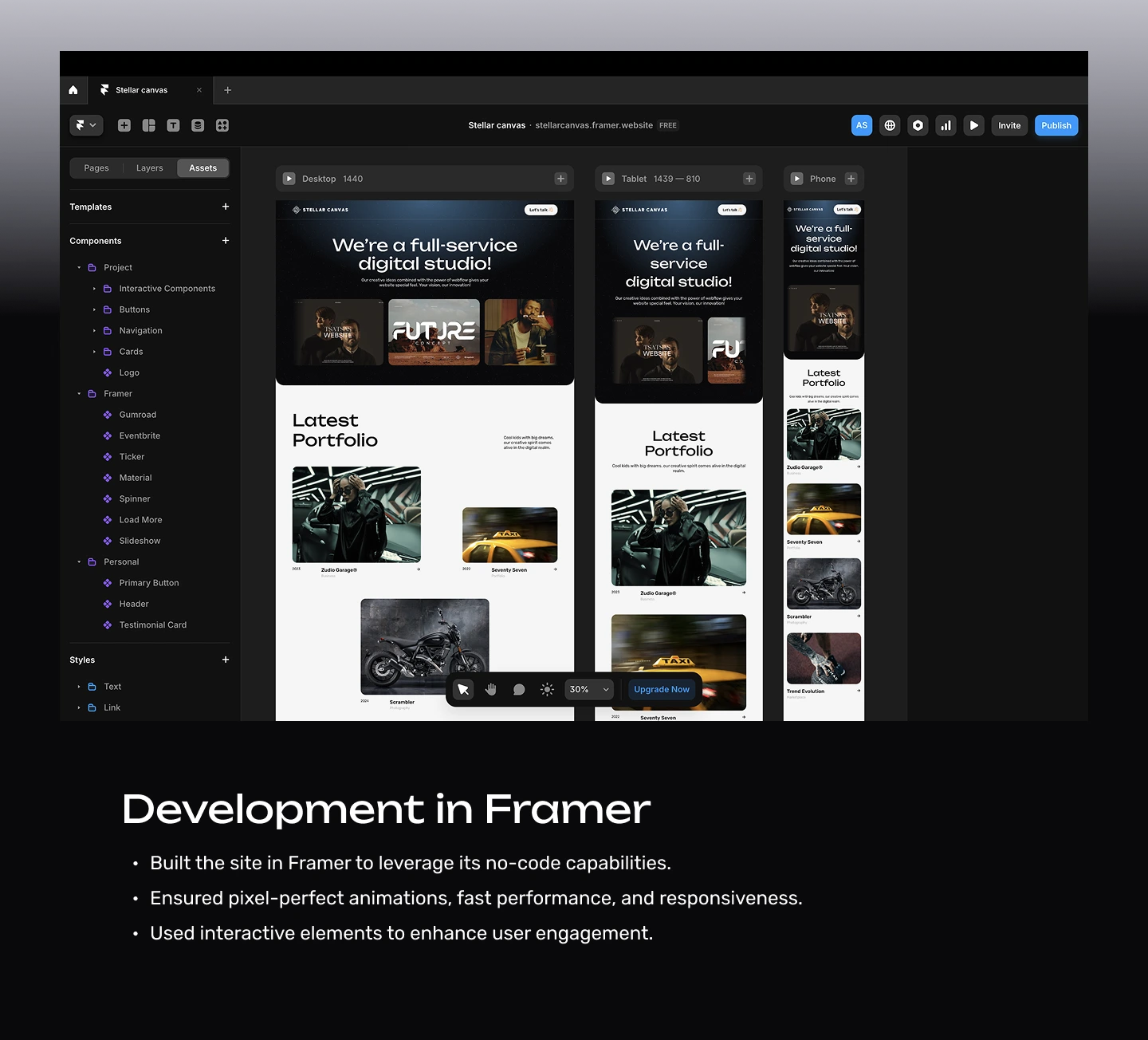Screen dimensions: 1148x1040
Task: Select the Assets tab
Action: [x=203, y=168]
